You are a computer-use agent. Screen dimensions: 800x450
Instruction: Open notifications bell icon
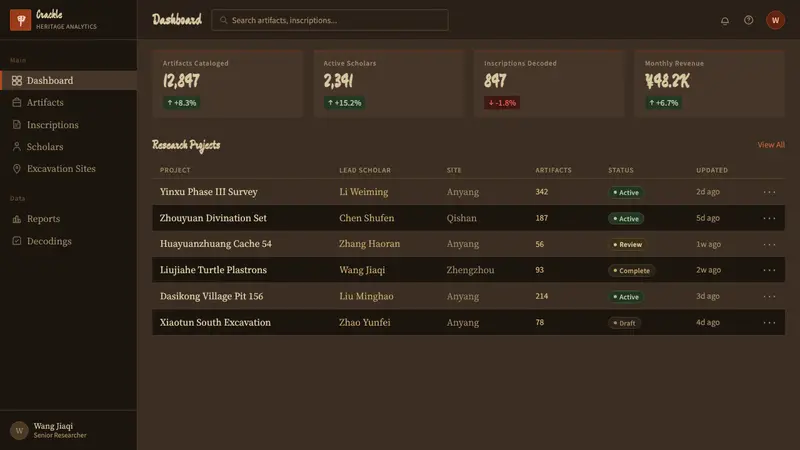click(724, 20)
